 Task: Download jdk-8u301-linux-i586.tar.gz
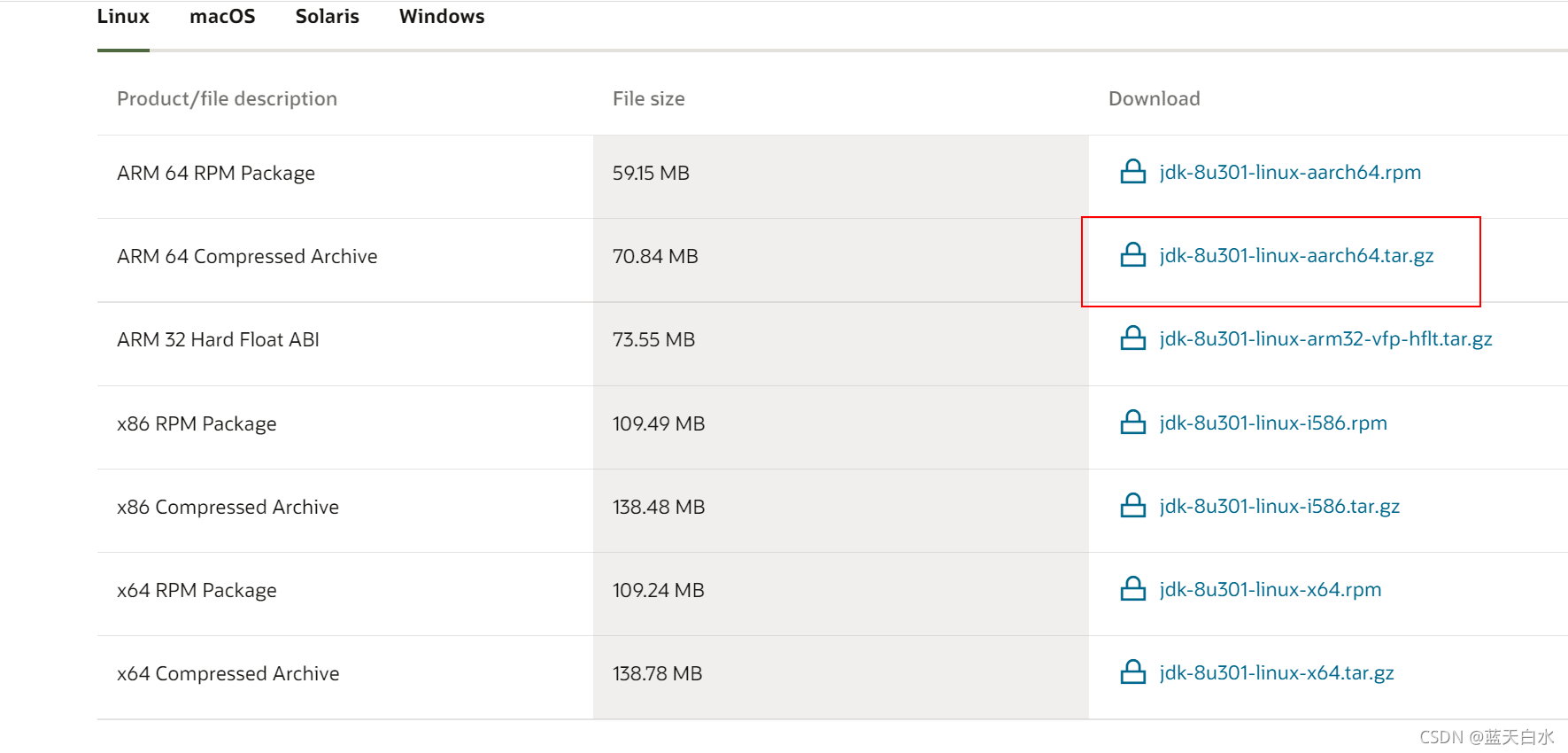click(1279, 507)
